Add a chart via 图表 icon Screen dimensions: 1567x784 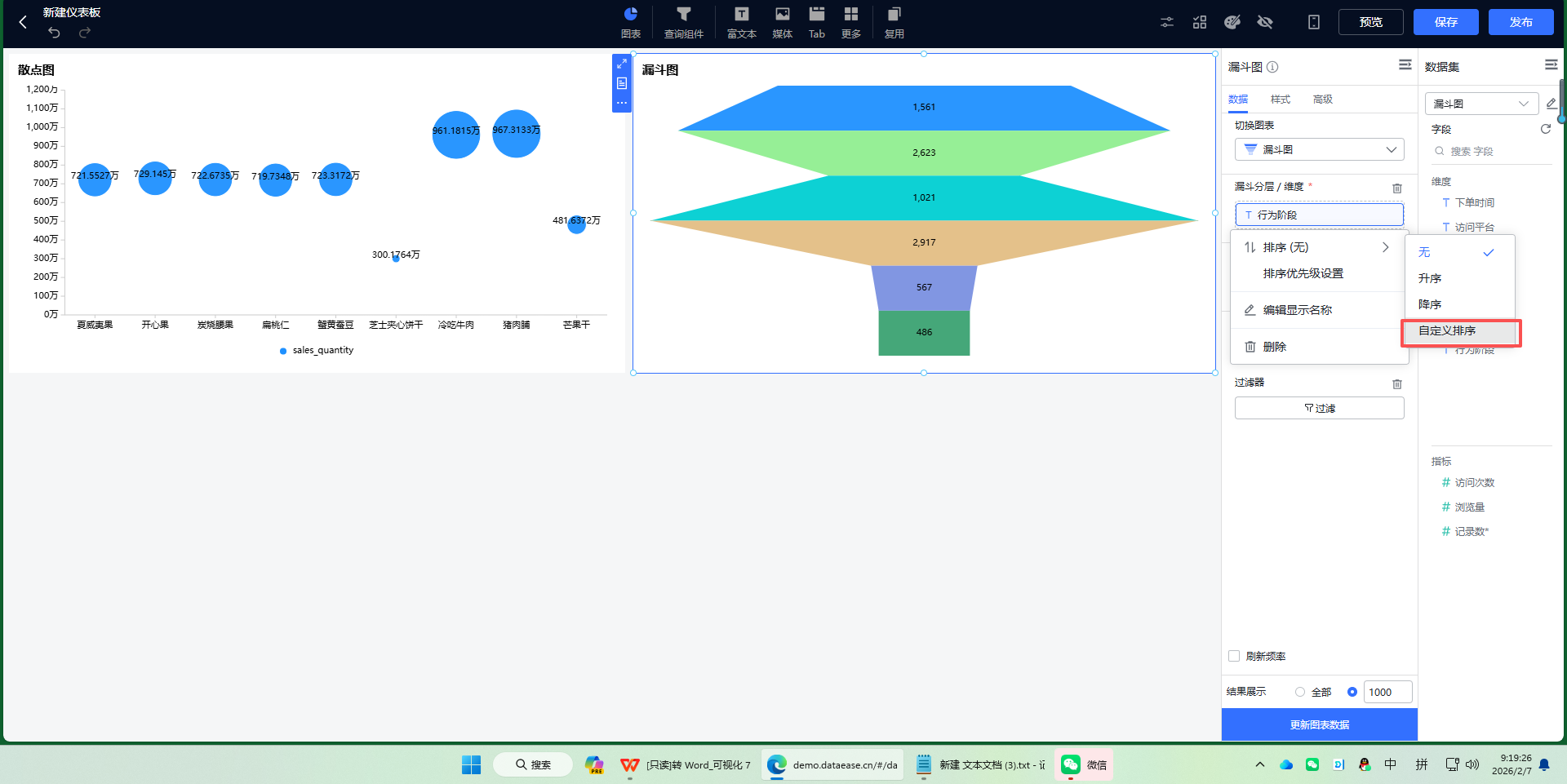[631, 23]
